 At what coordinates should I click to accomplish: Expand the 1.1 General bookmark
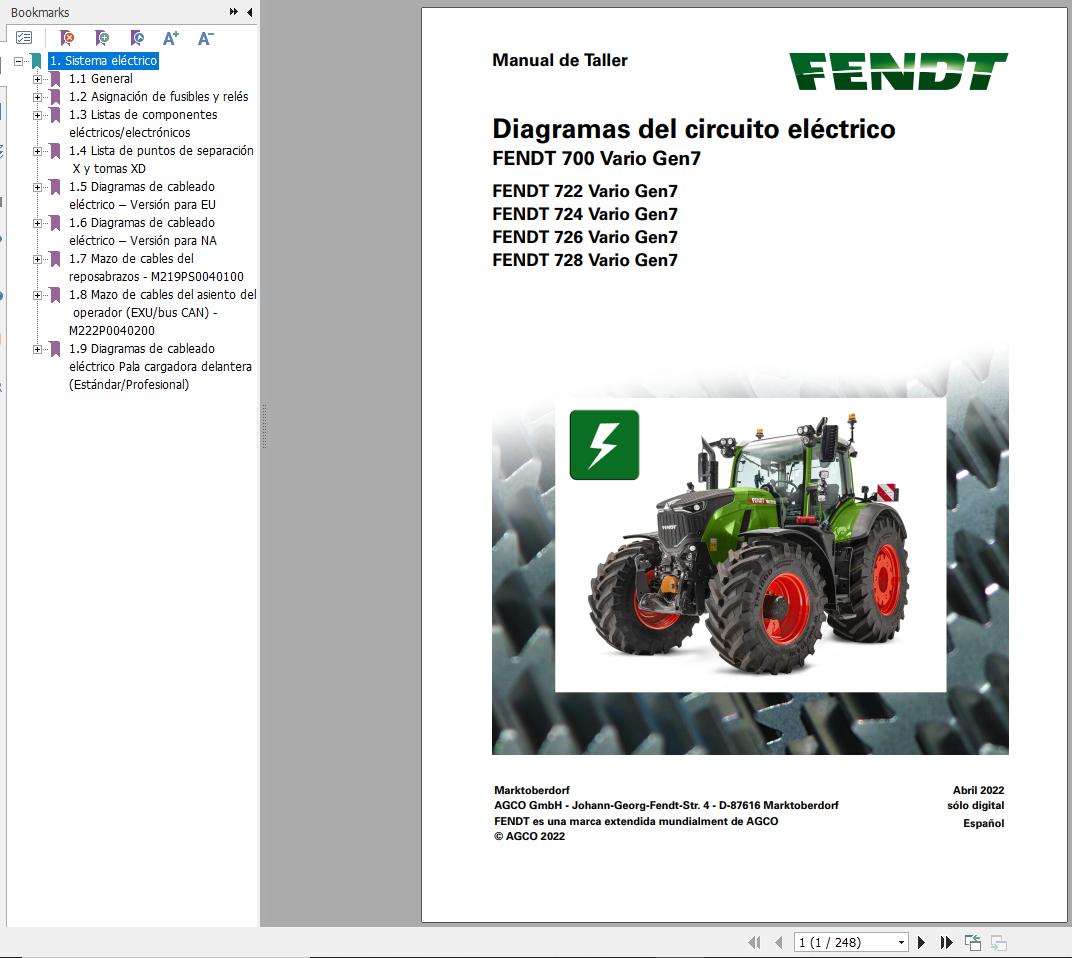[38, 79]
